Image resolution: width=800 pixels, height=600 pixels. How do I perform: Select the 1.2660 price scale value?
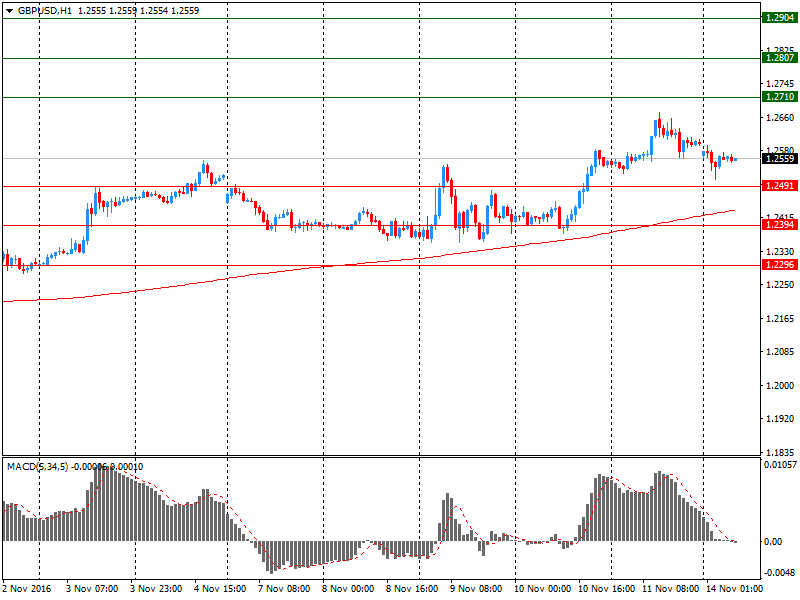[x=780, y=118]
